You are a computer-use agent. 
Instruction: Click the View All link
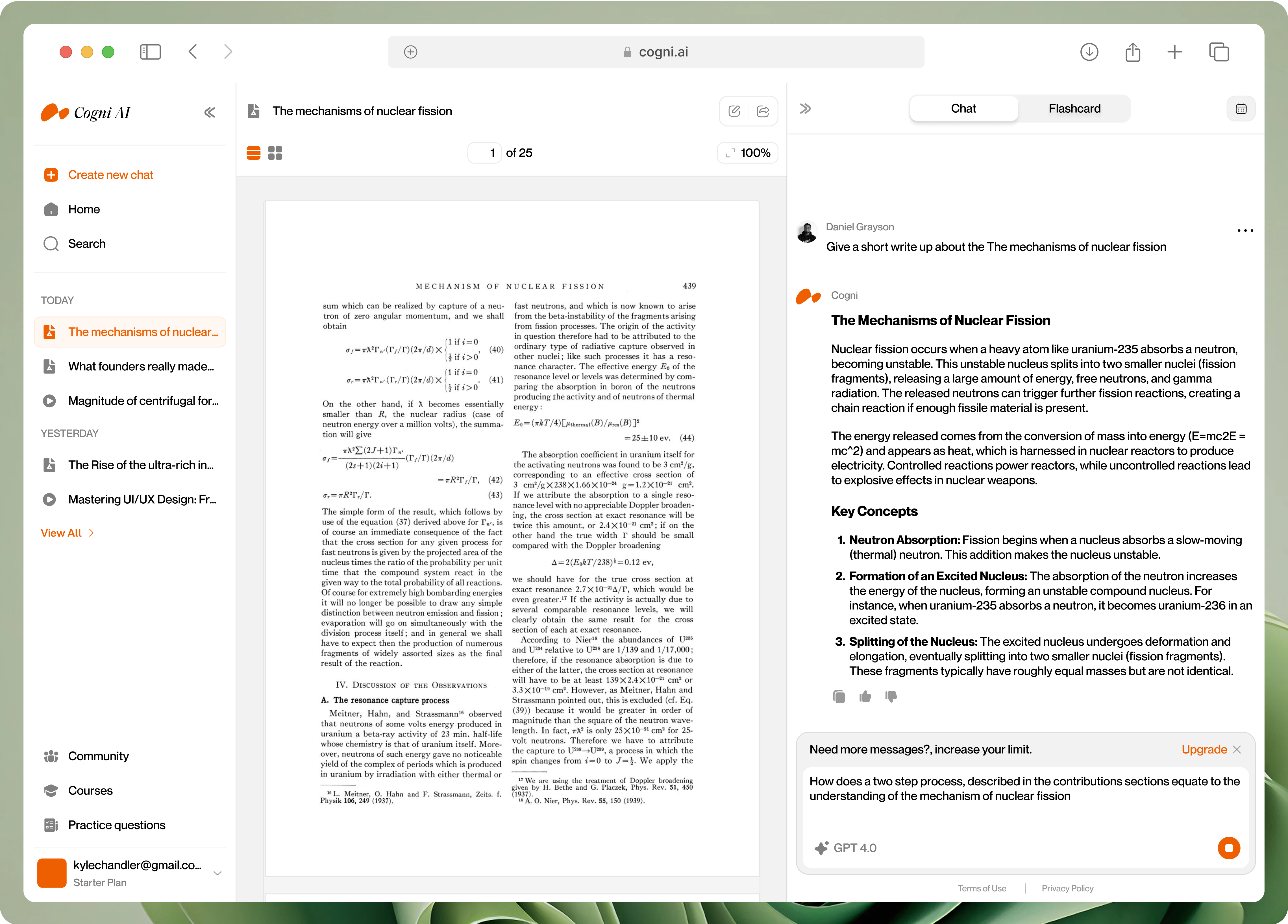pyautogui.click(x=67, y=534)
